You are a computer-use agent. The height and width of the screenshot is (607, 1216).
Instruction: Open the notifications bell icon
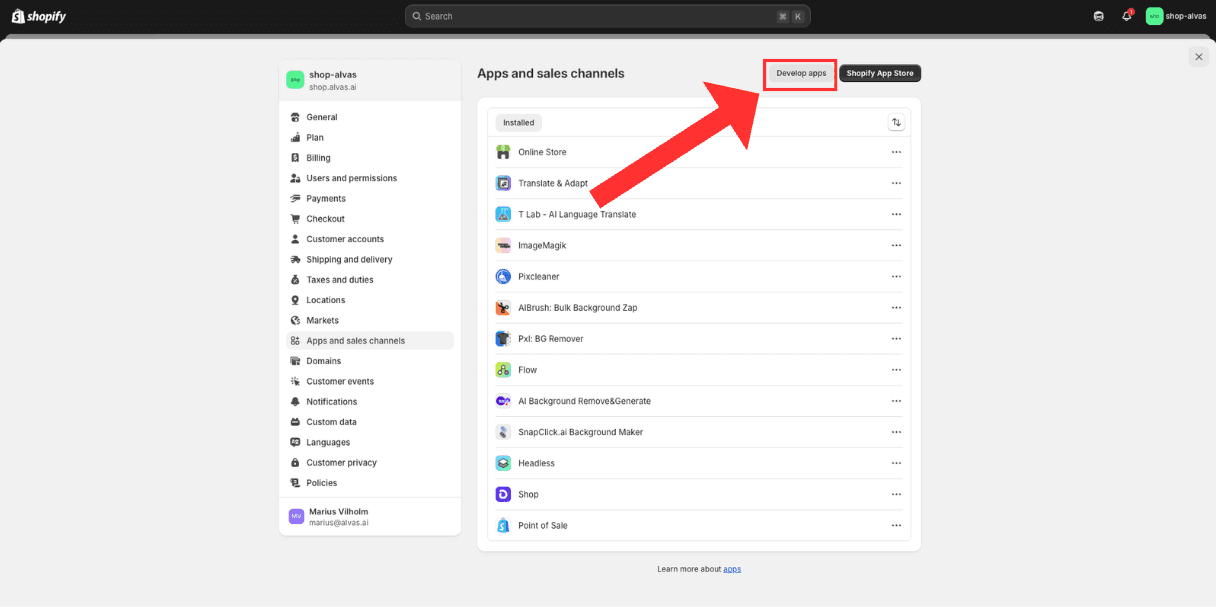click(1127, 16)
